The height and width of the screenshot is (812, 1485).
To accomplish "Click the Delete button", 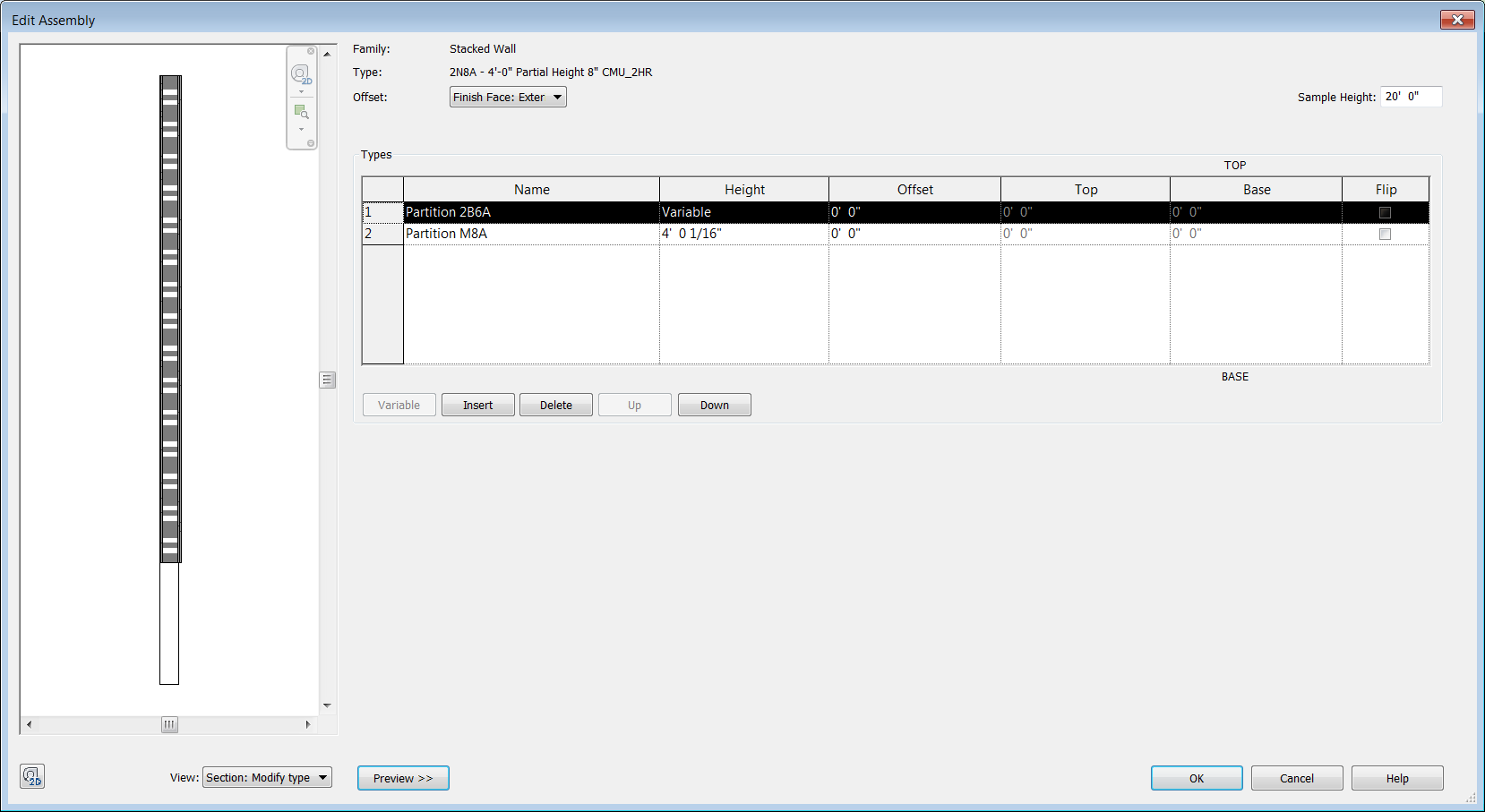I will coord(556,405).
